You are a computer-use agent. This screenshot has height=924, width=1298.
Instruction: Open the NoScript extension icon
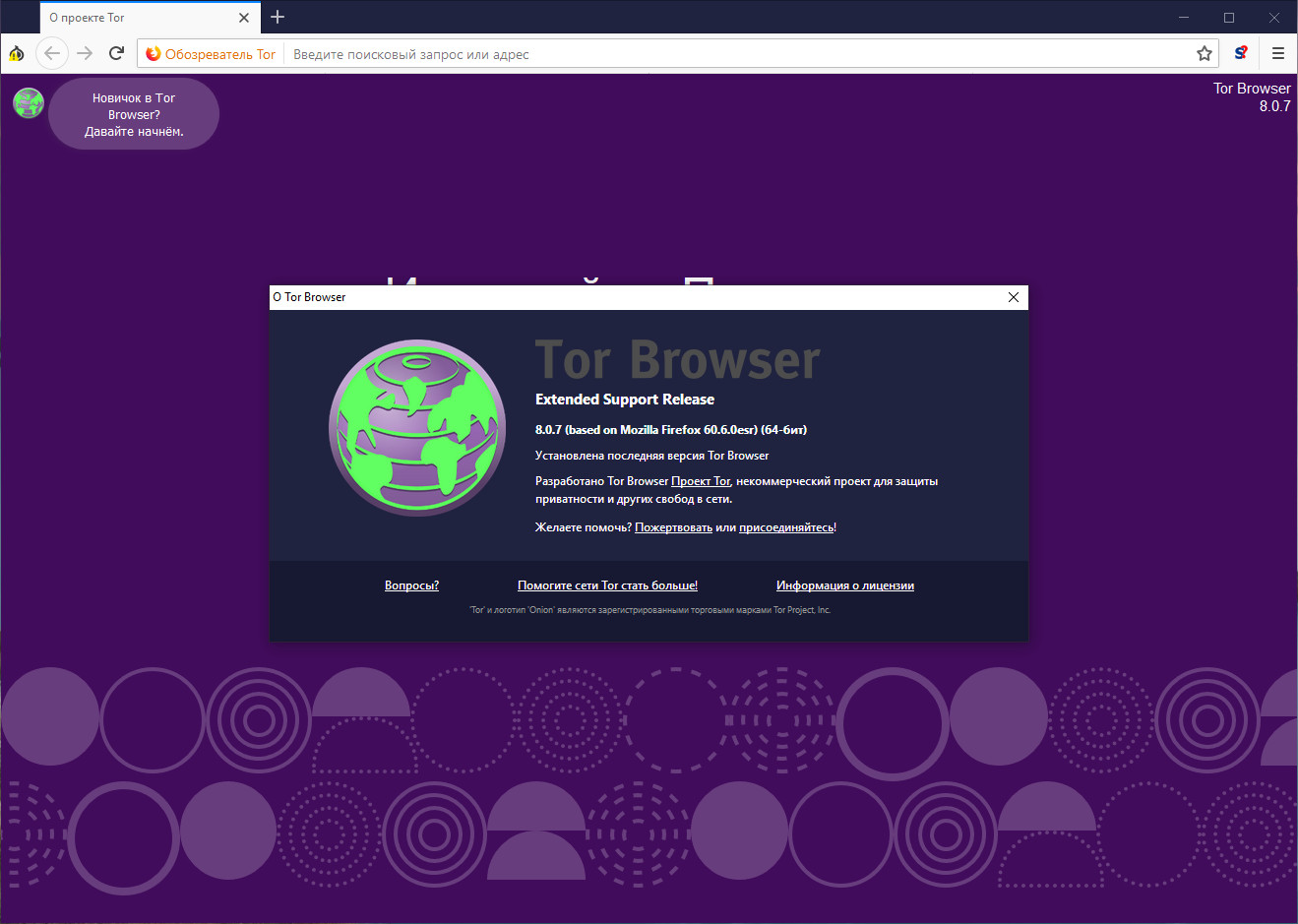coord(1241,53)
